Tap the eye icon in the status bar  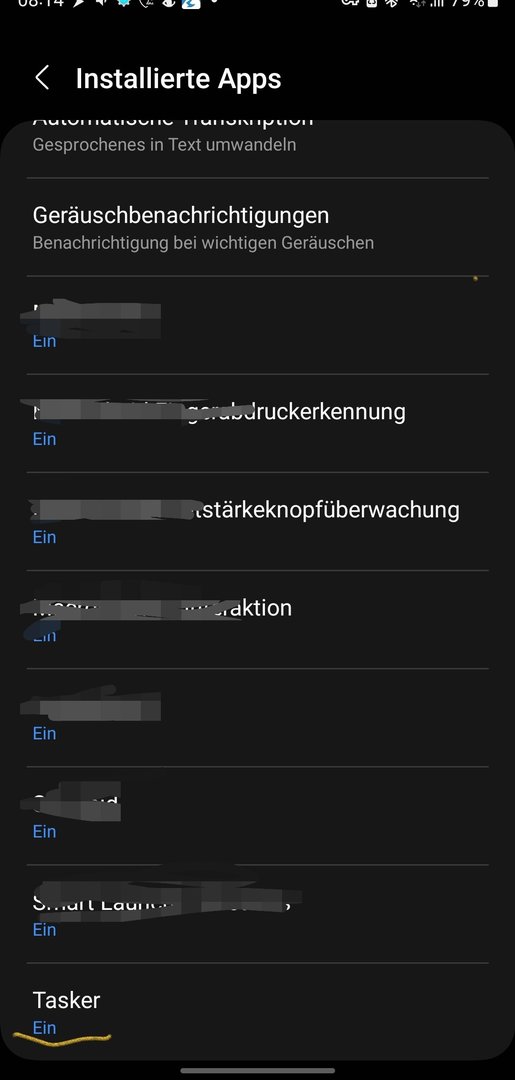(x=169, y=3)
